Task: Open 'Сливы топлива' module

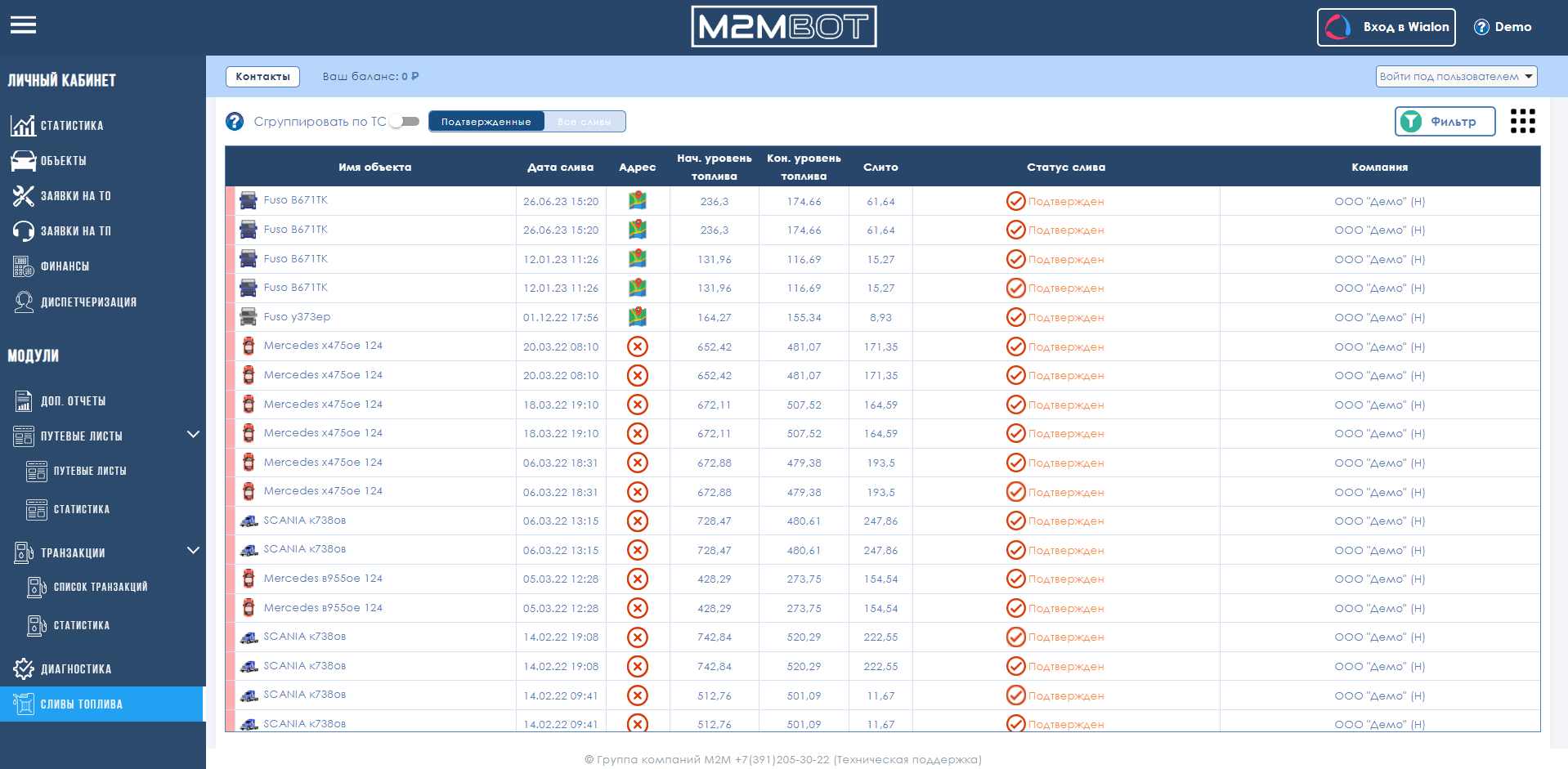Action: [x=101, y=704]
